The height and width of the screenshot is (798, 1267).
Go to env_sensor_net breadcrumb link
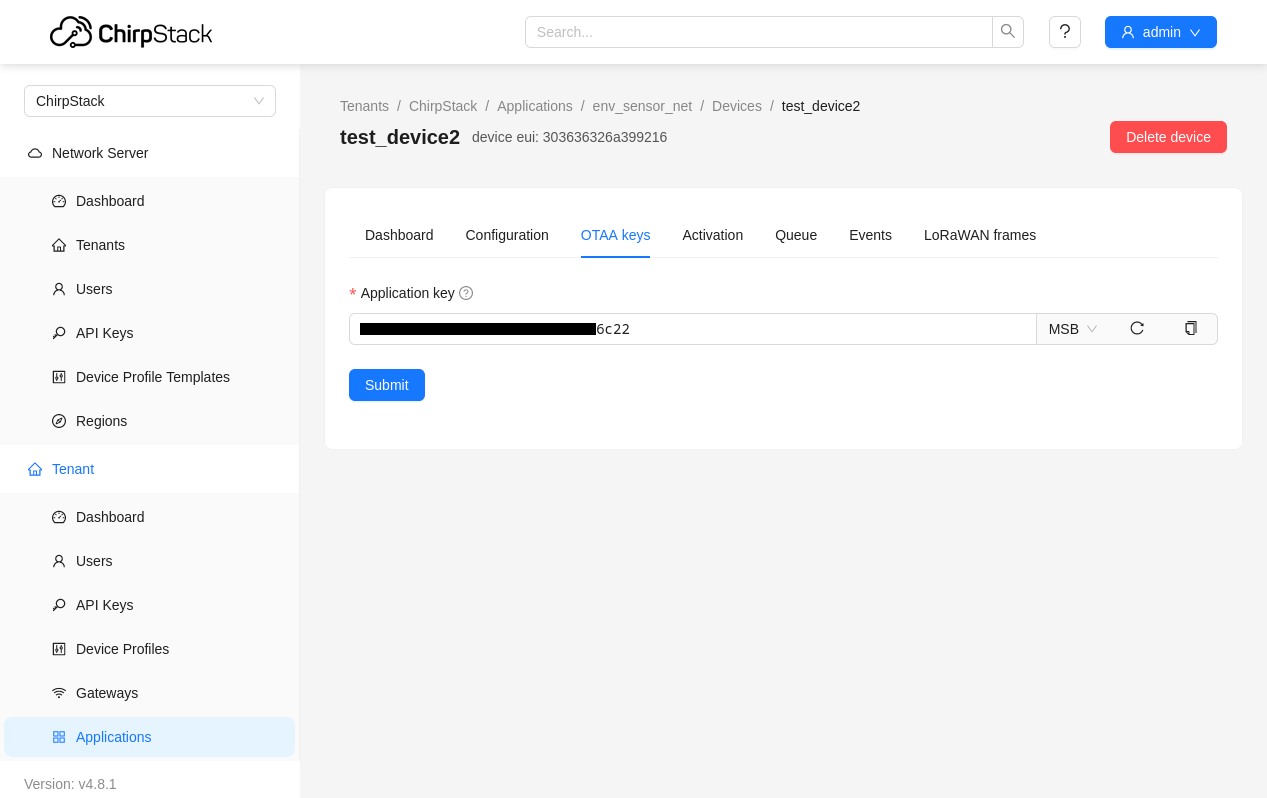[x=642, y=106]
